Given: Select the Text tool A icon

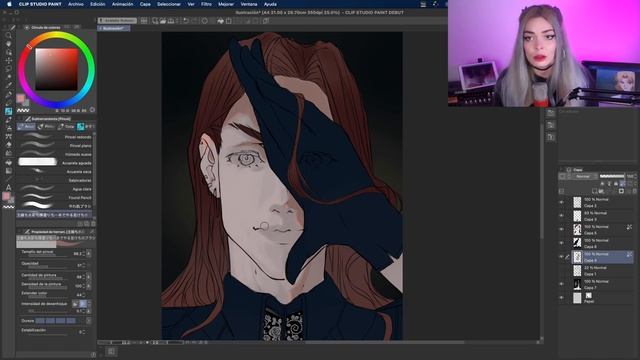Looking at the screenshot, I should (x=9, y=188).
